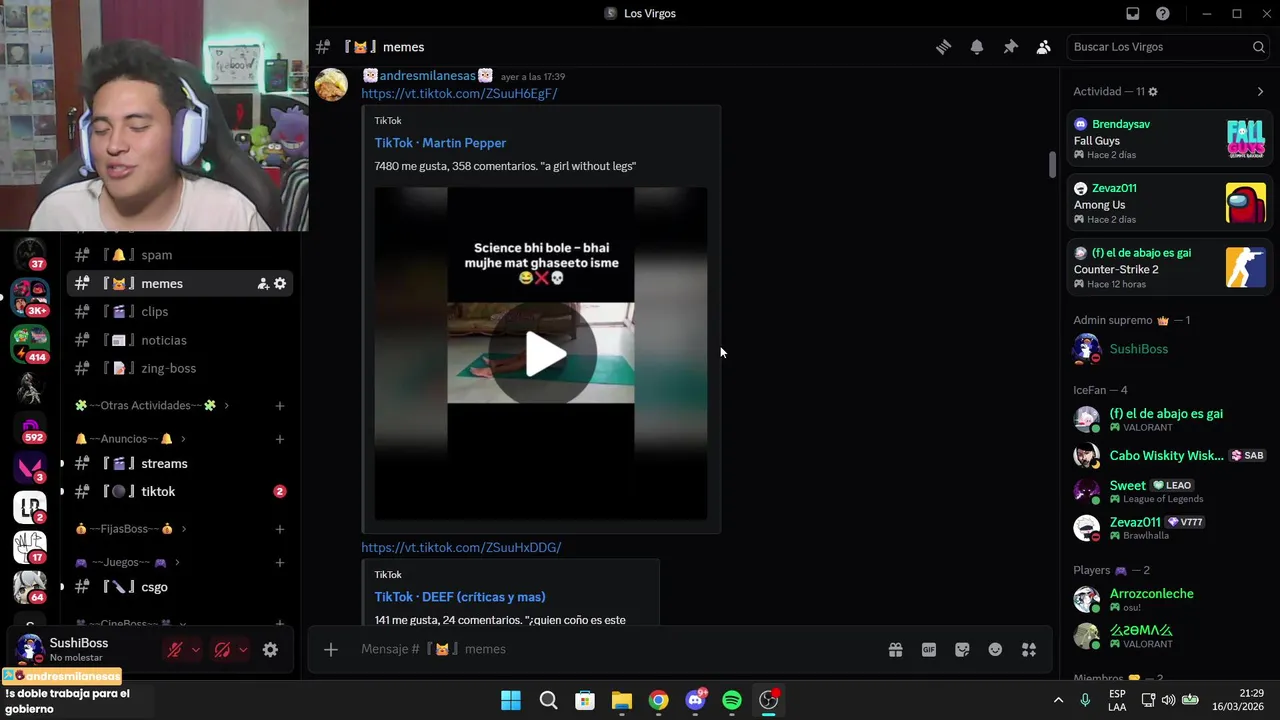This screenshot has width=1280, height=720.
Task: Open Zevaz011 Among Us activity card
Action: click(1169, 203)
